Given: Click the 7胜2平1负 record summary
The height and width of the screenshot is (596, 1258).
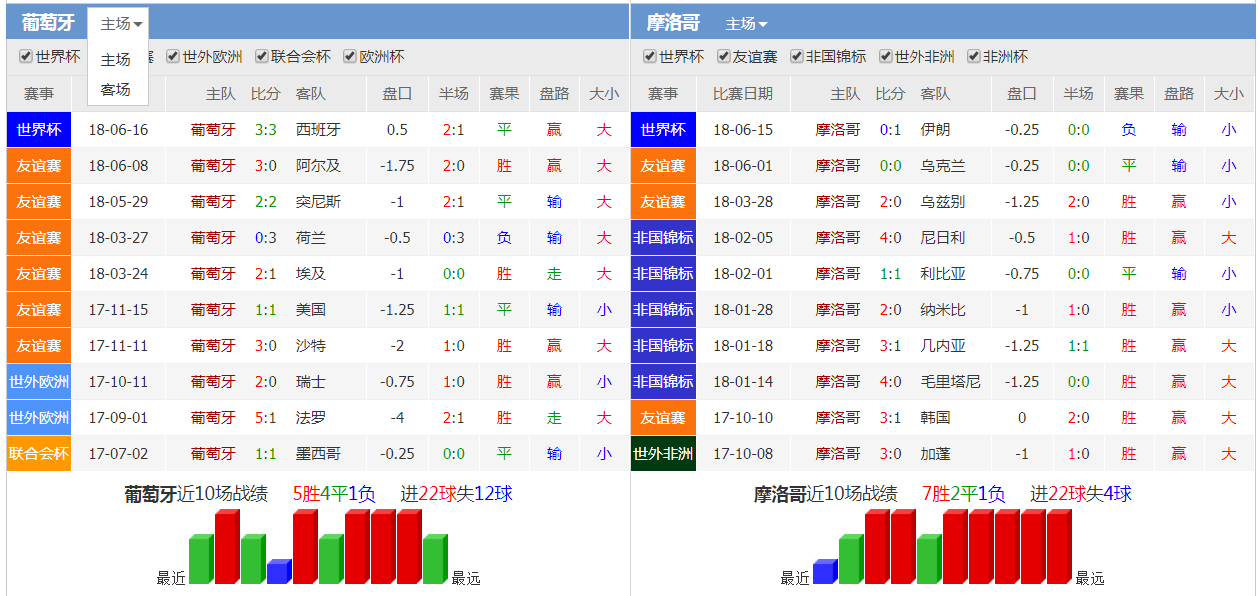Looking at the screenshot, I should coord(964,494).
